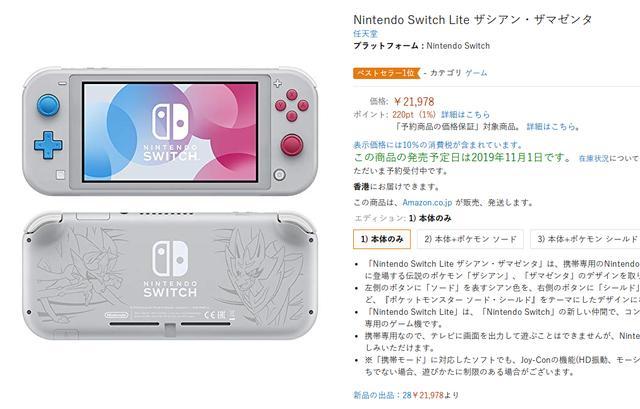Viewport: 640px width, 409px height.
Task: Open the ゲーム category link
Action: tap(476, 73)
